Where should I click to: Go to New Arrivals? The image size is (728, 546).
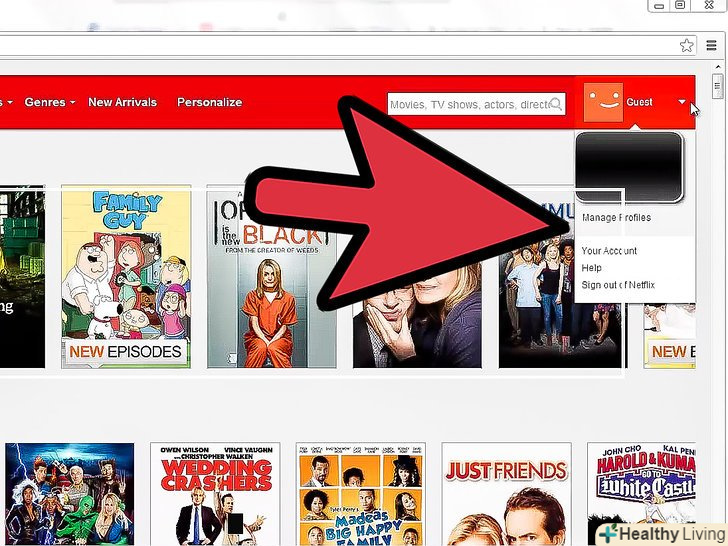(123, 102)
